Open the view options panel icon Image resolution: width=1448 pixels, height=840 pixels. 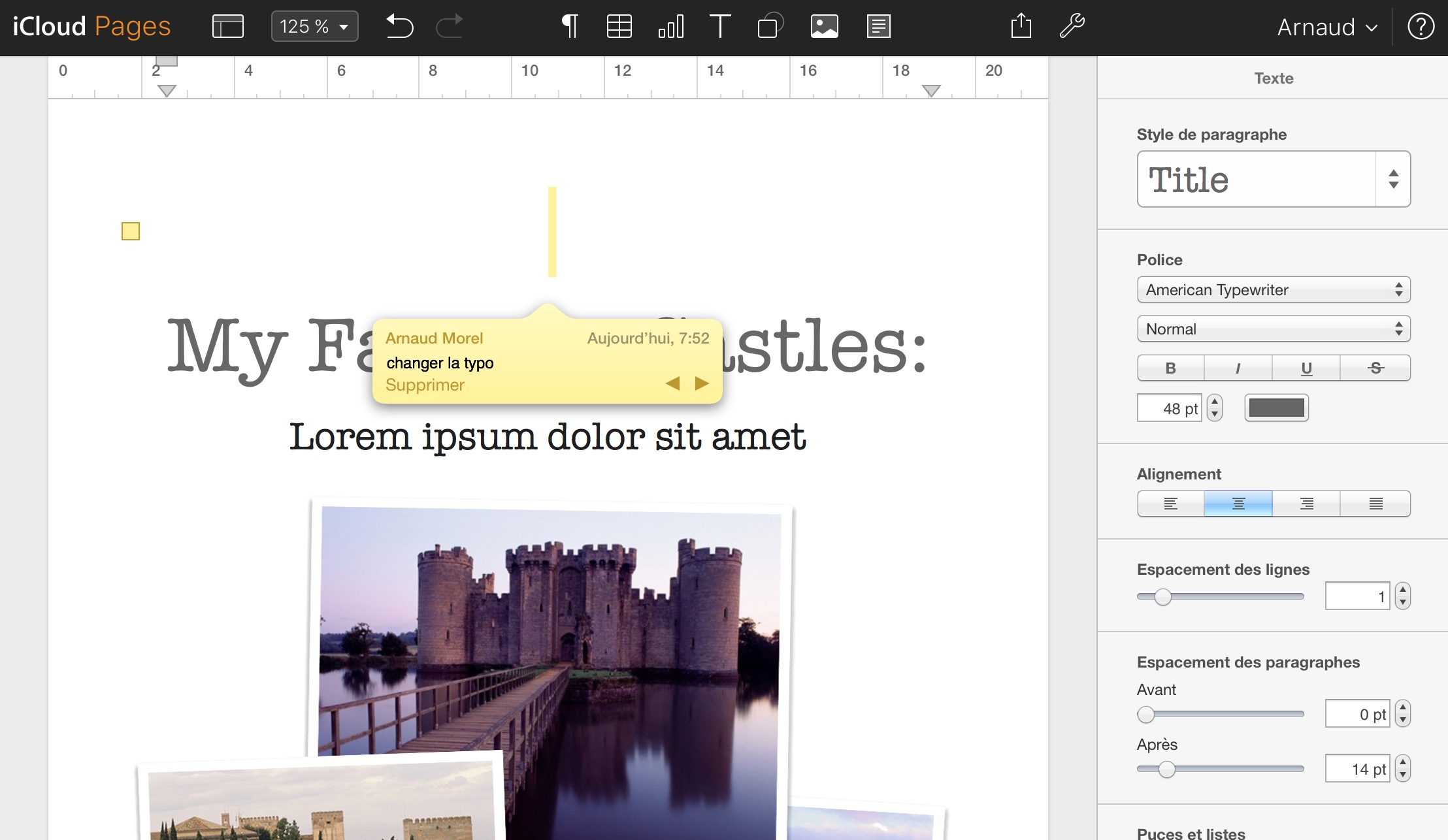point(228,27)
